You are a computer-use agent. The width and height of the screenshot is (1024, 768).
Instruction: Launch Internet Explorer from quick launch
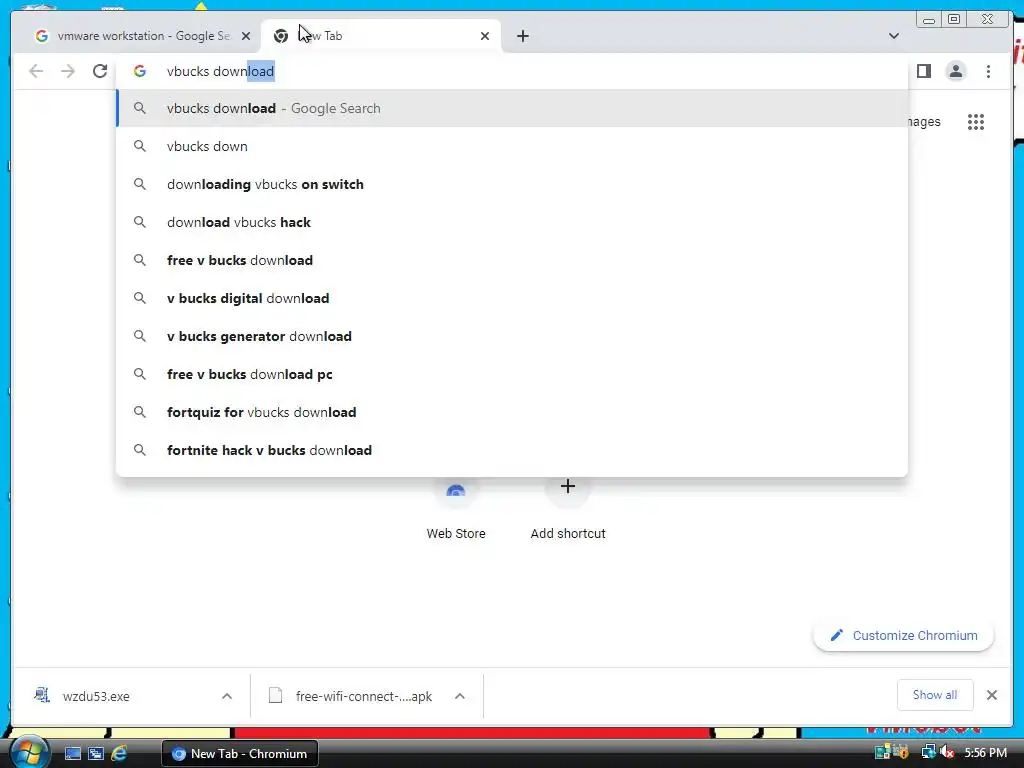[119, 753]
